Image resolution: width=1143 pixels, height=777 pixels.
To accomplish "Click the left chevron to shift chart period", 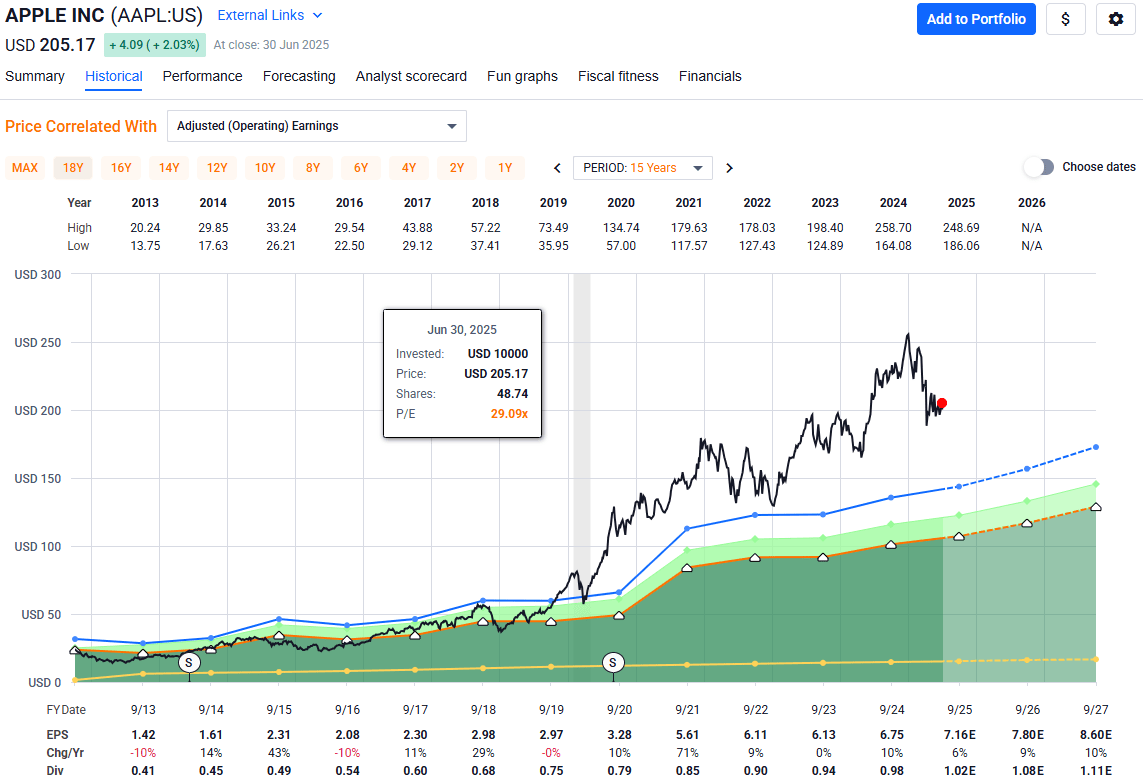I will [557, 168].
